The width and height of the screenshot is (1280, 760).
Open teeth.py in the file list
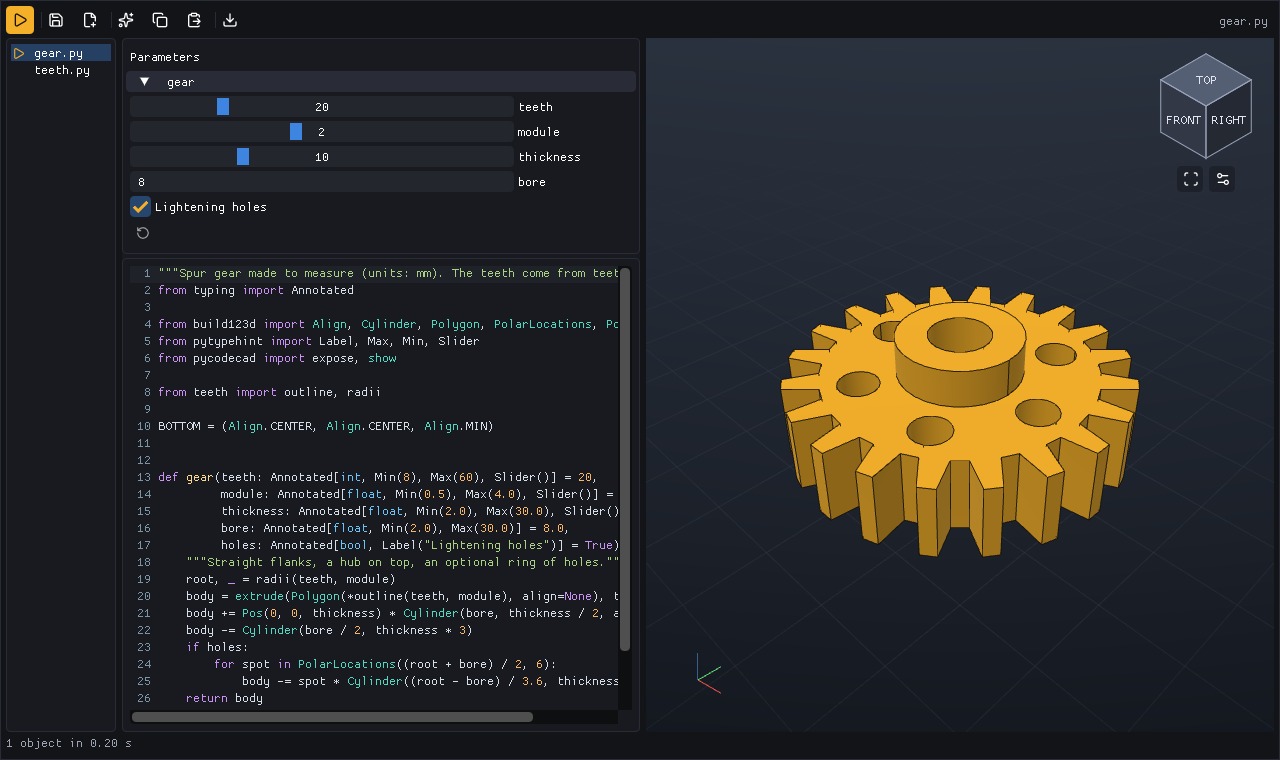pos(62,70)
